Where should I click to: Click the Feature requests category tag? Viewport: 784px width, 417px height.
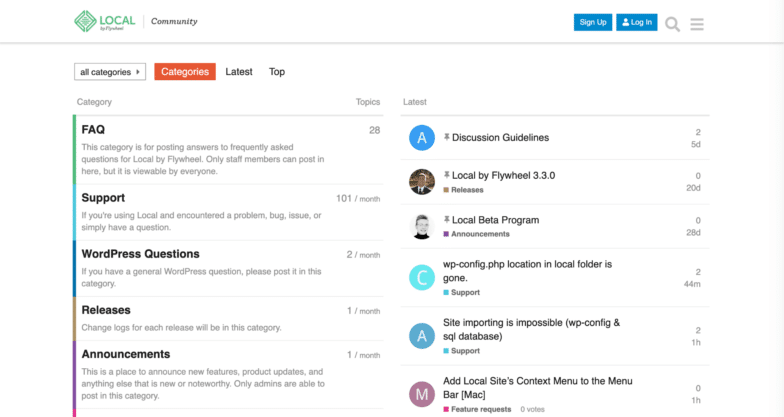coord(480,409)
